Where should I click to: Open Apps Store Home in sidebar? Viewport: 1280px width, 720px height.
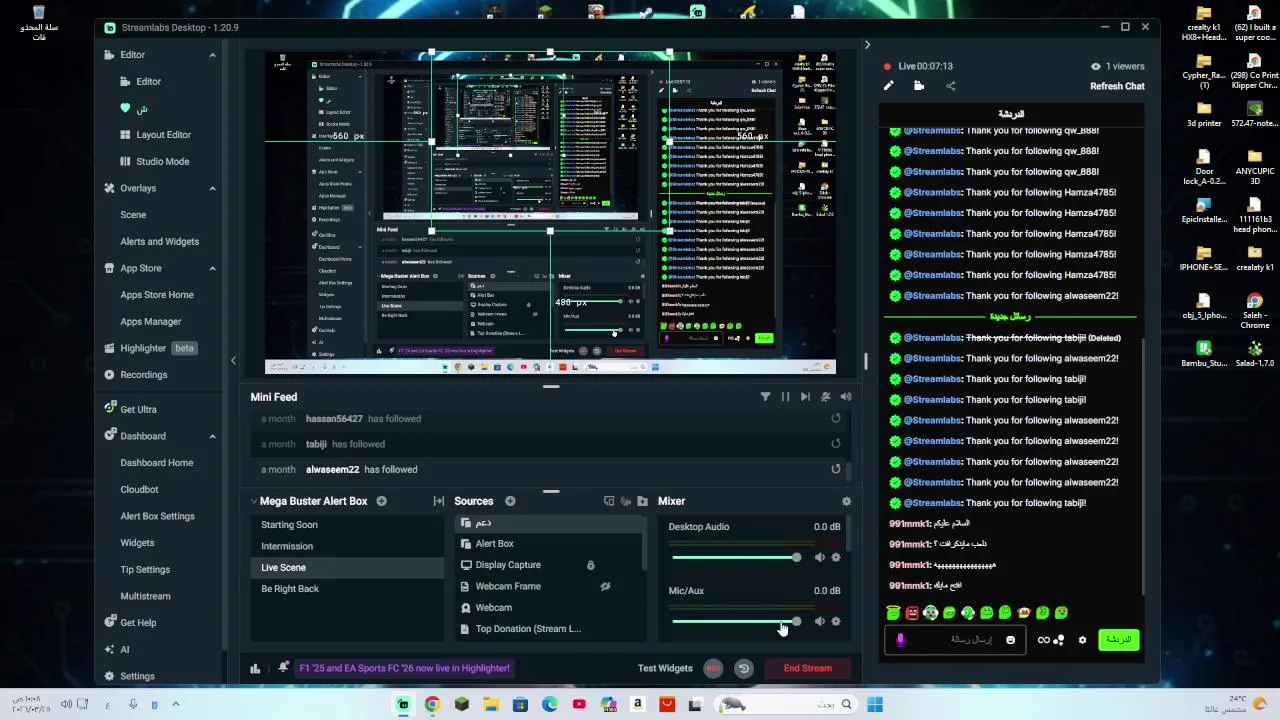coord(157,295)
